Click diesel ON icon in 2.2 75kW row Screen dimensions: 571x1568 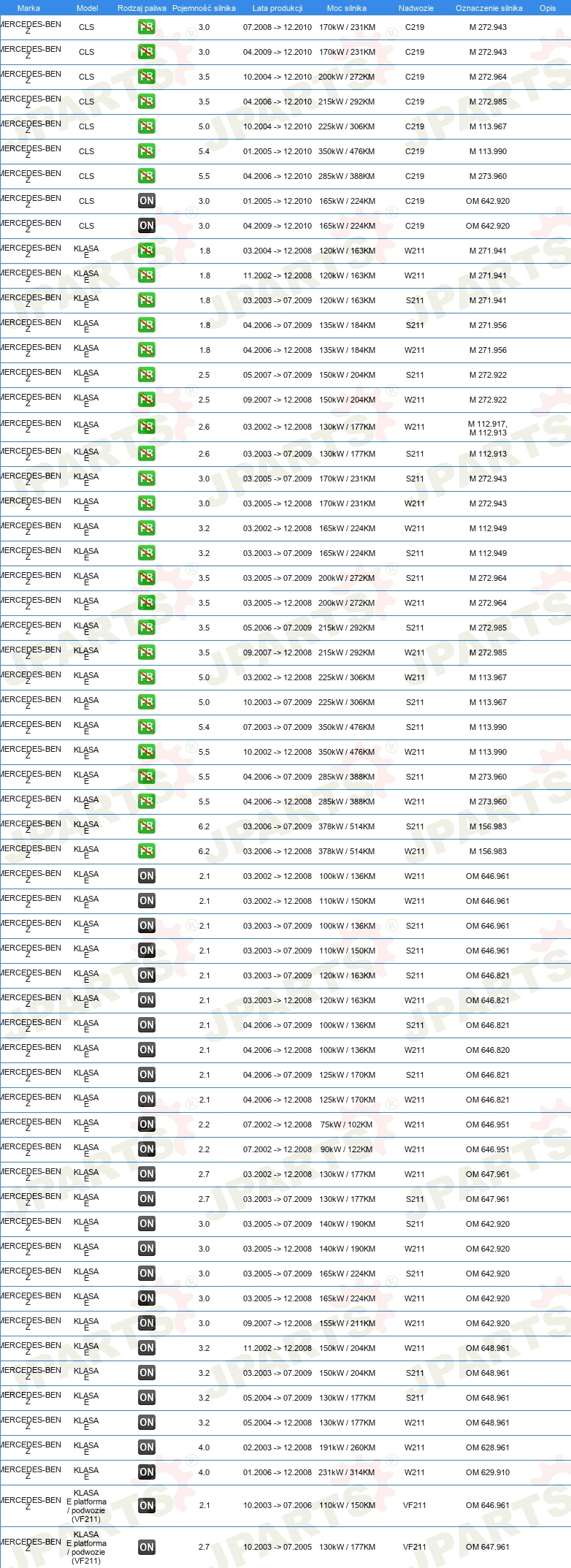(146, 1124)
